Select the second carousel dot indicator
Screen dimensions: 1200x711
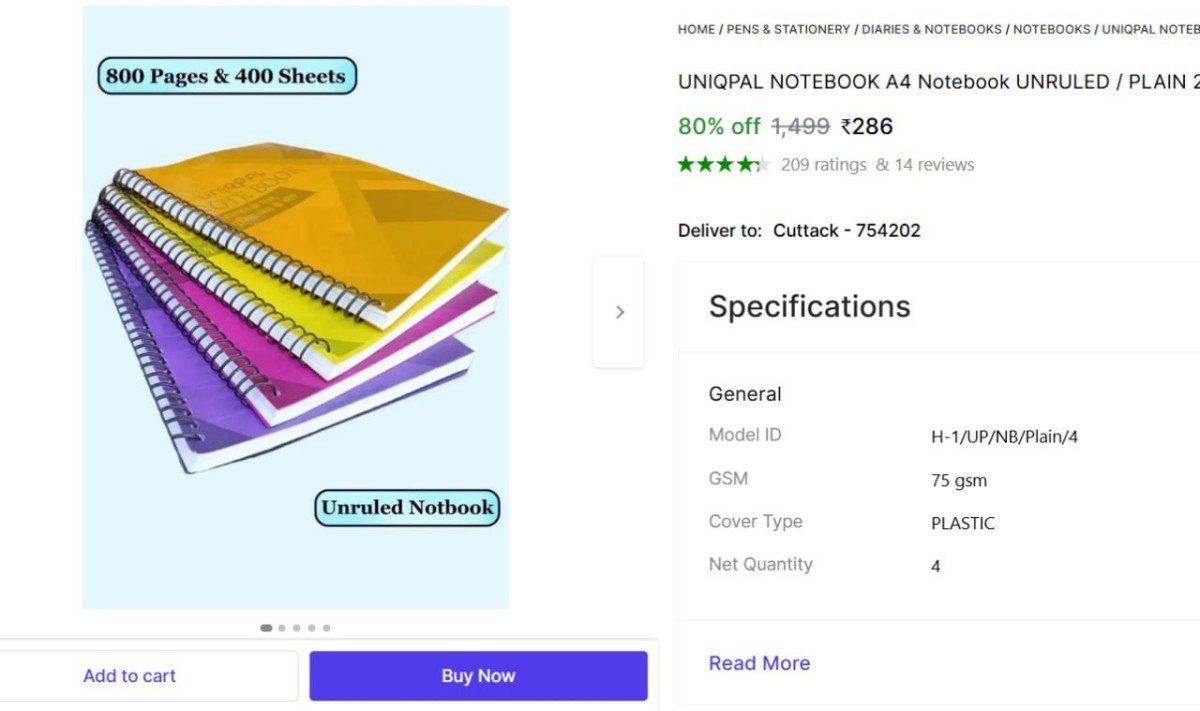[281, 628]
